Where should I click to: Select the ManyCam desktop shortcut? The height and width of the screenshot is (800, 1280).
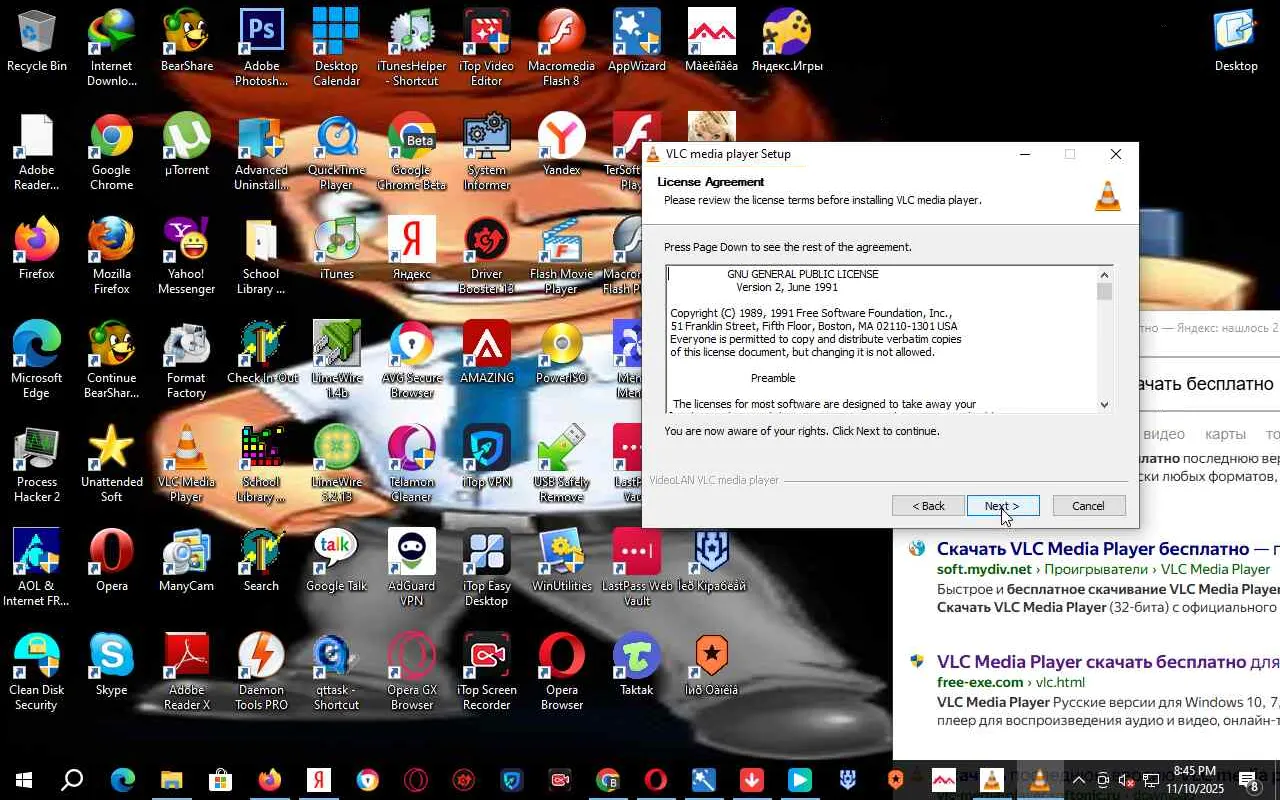(x=187, y=561)
